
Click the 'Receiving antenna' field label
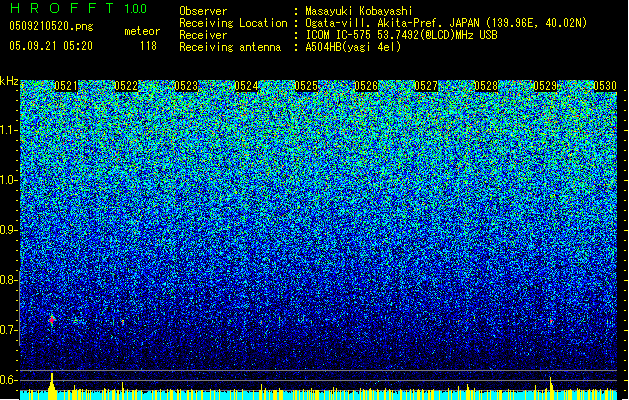(230, 47)
